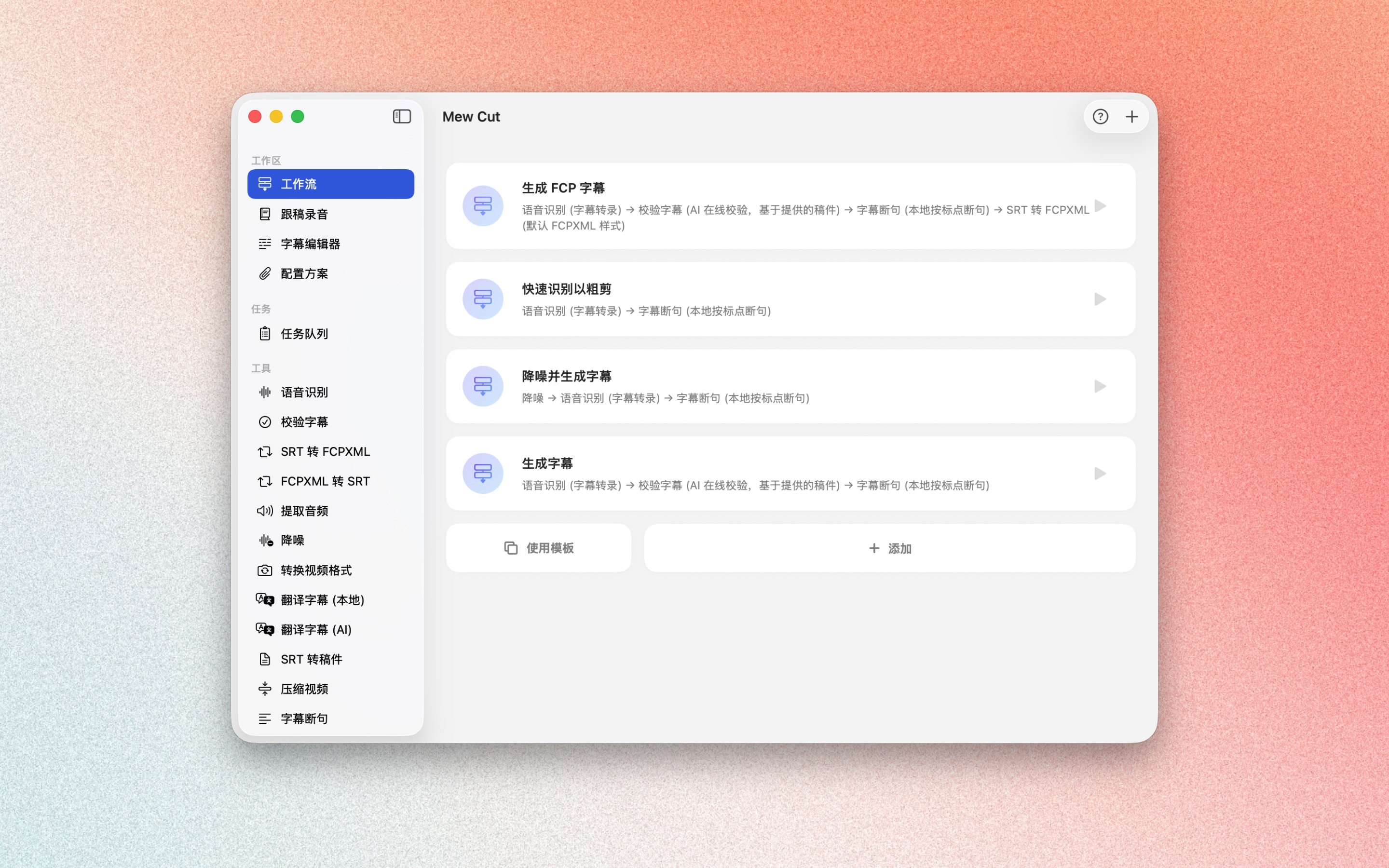The height and width of the screenshot is (868, 1389).
Task: Open the 生成 FCP 字幕 title
Action: coord(563,188)
